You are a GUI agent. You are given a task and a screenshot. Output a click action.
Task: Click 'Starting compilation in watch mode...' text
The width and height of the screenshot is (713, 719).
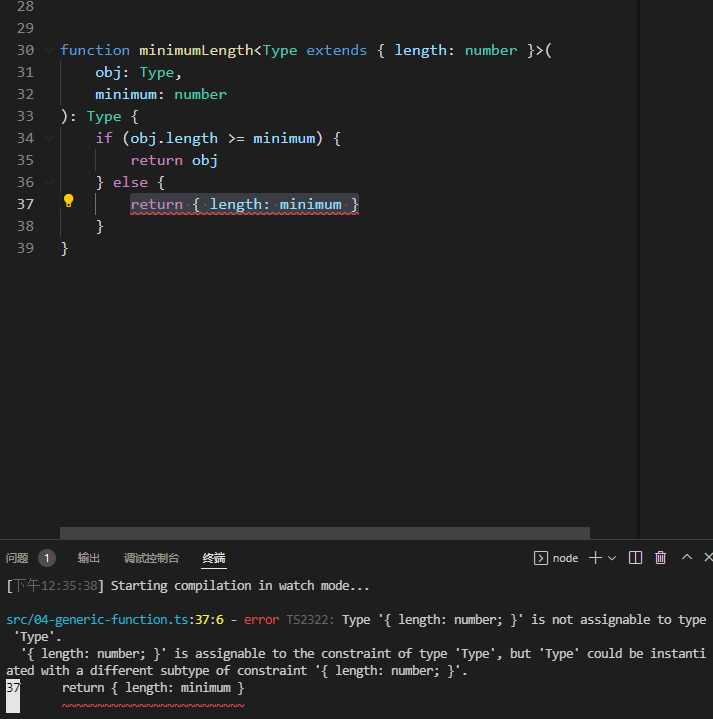click(x=240, y=586)
